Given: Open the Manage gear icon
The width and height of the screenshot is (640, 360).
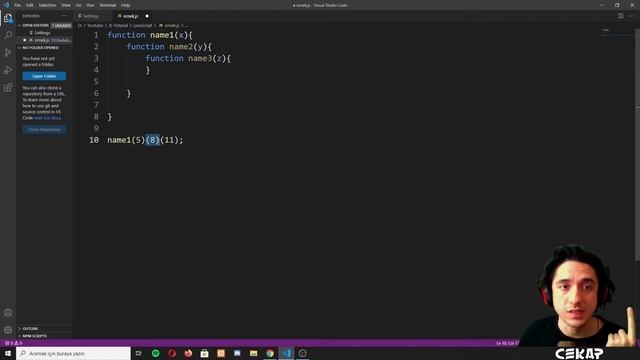Looking at the screenshot, I should 8,330.
